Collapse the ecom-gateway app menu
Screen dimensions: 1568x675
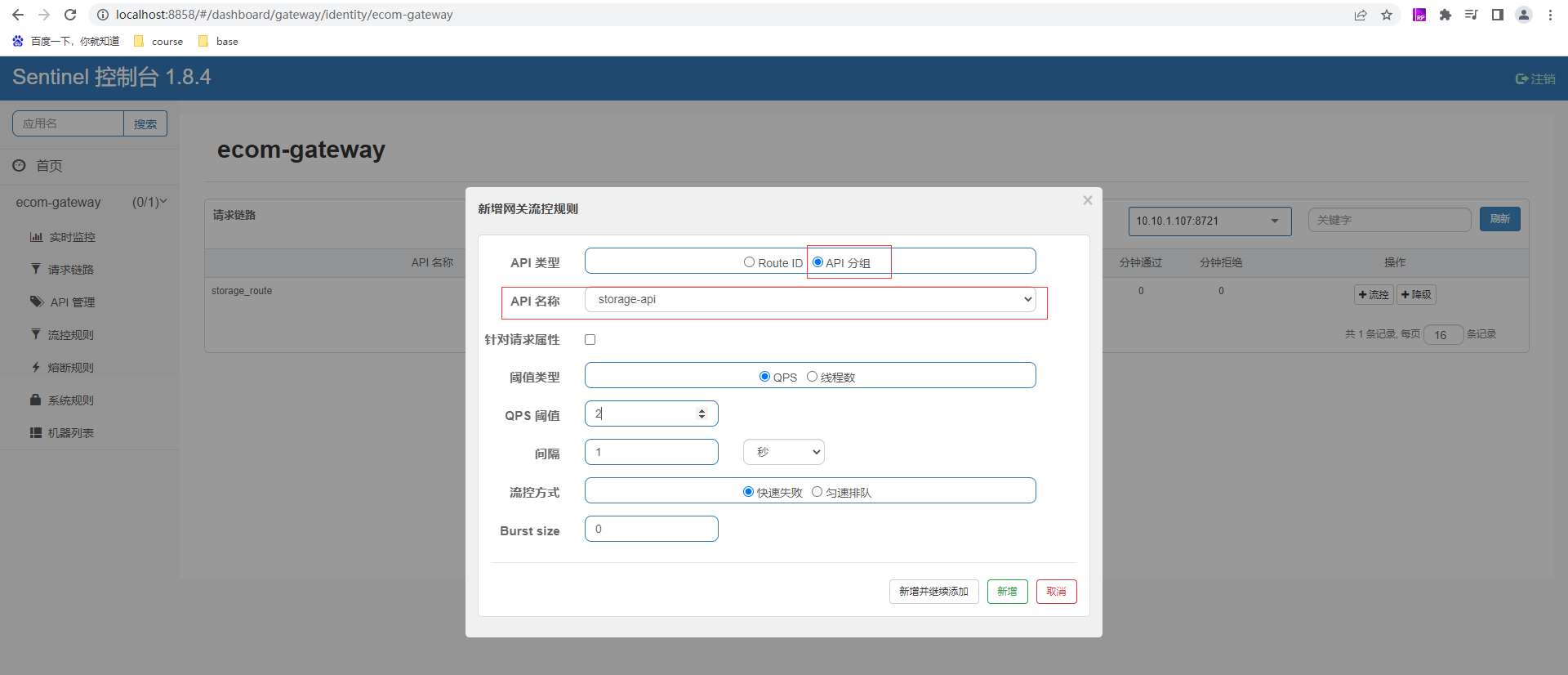90,202
